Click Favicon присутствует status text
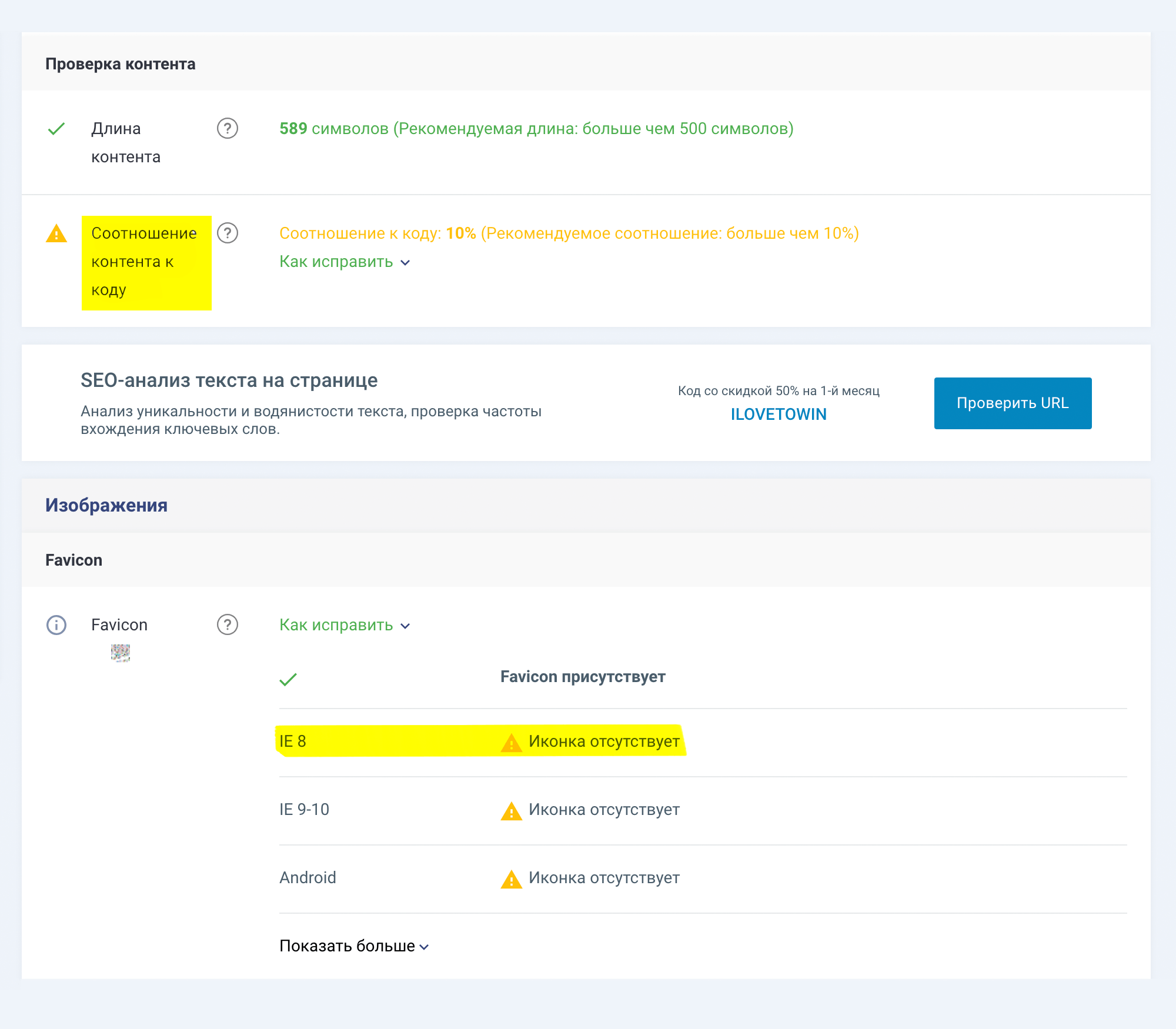 pos(583,676)
